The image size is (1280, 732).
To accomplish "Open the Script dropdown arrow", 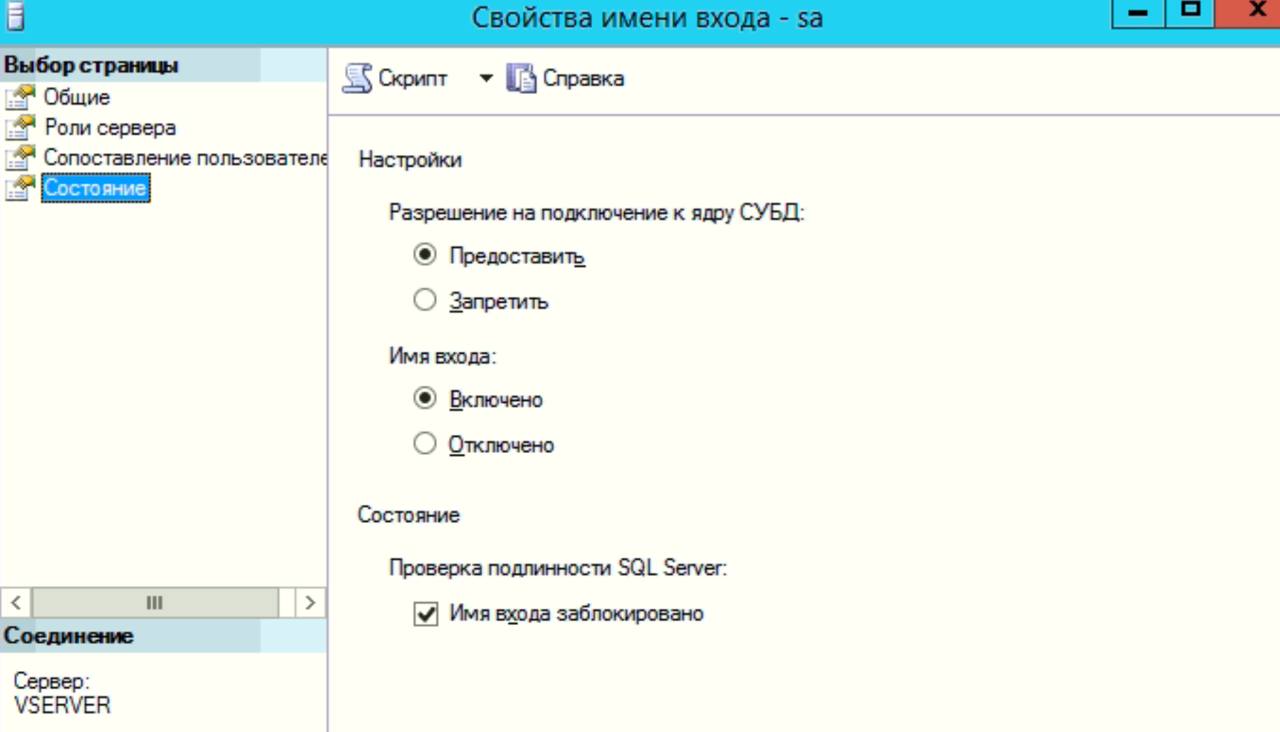I will (486, 78).
